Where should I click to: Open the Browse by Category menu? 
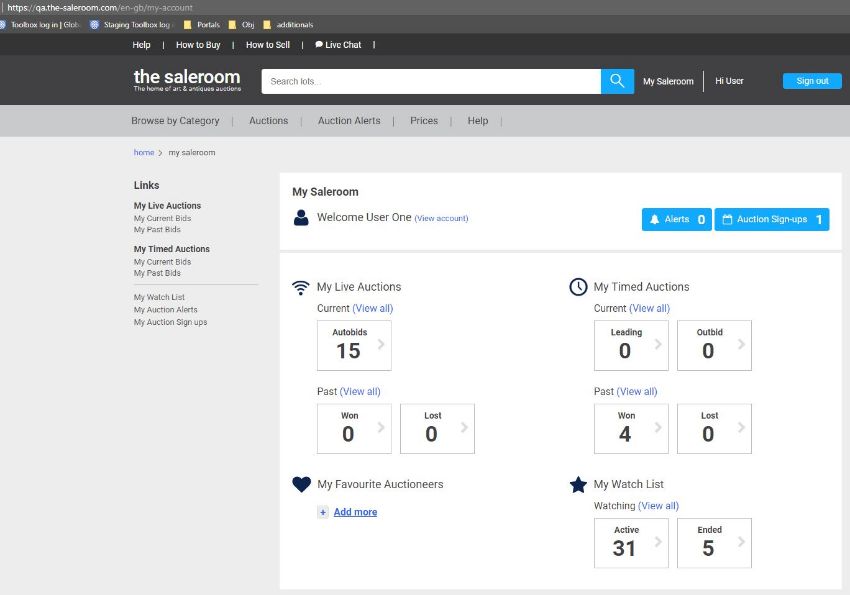pyautogui.click(x=175, y=121)
